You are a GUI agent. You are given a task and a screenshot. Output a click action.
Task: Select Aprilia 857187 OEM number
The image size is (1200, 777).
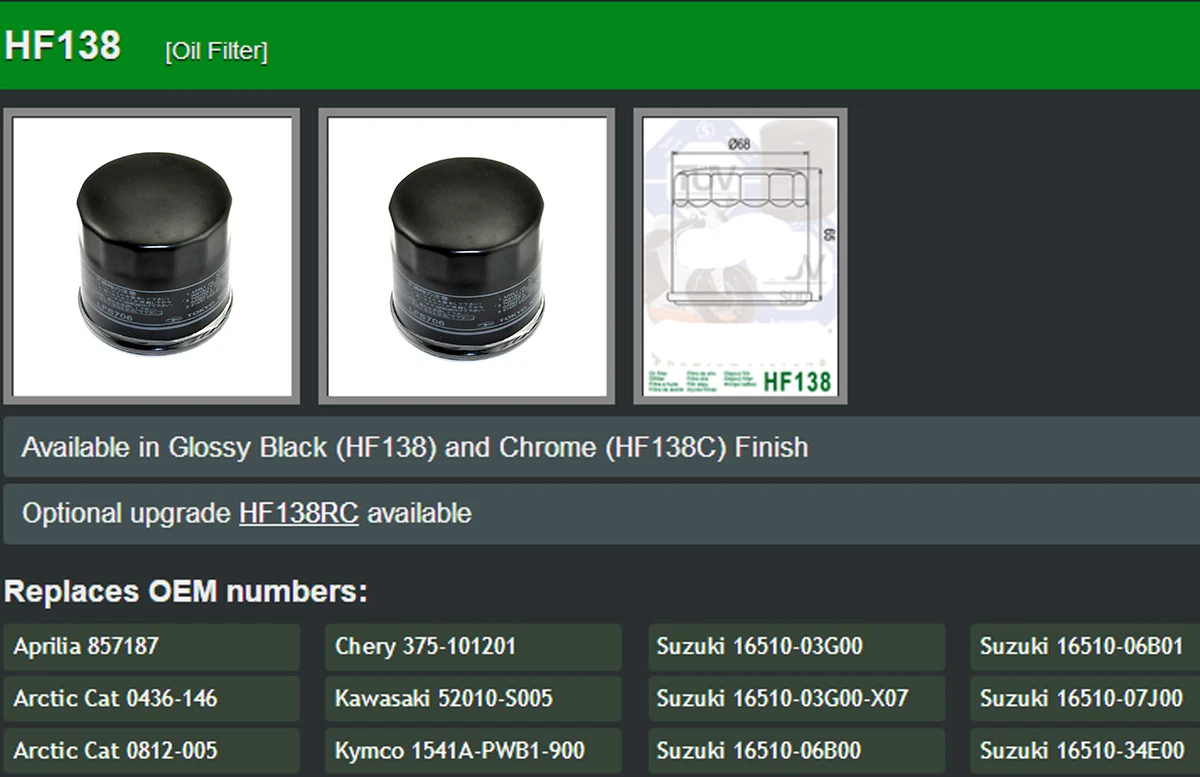click(152, 647)
